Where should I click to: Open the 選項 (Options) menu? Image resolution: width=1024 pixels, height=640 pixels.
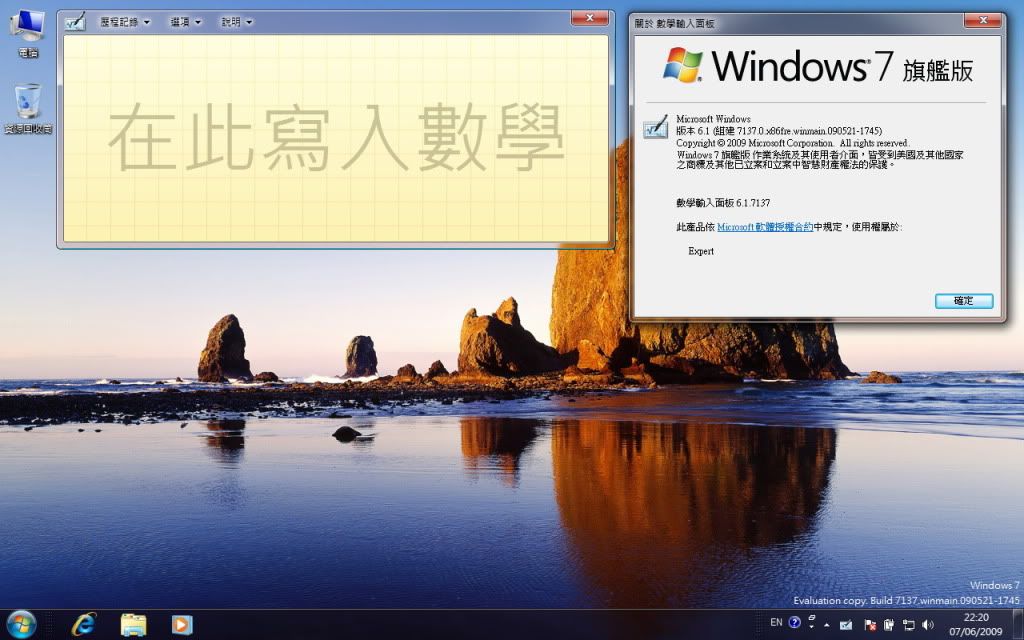tap(185, 22)
